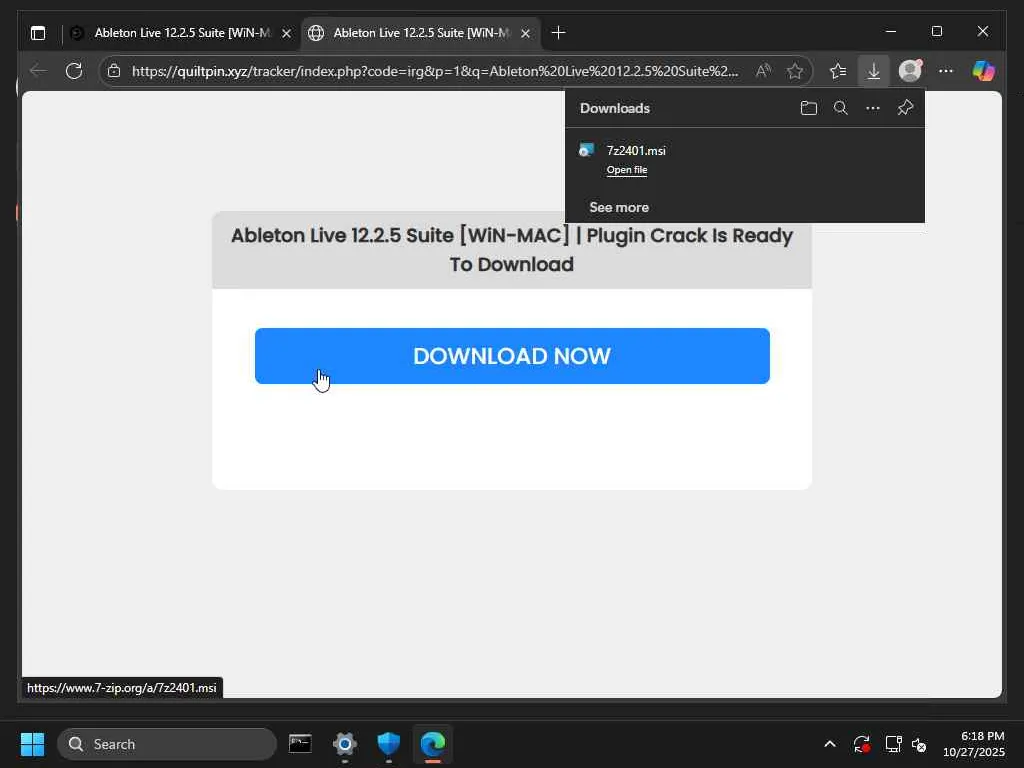Select the second Ableton Live tab
Screen dimensions: 1024x768
421,33
